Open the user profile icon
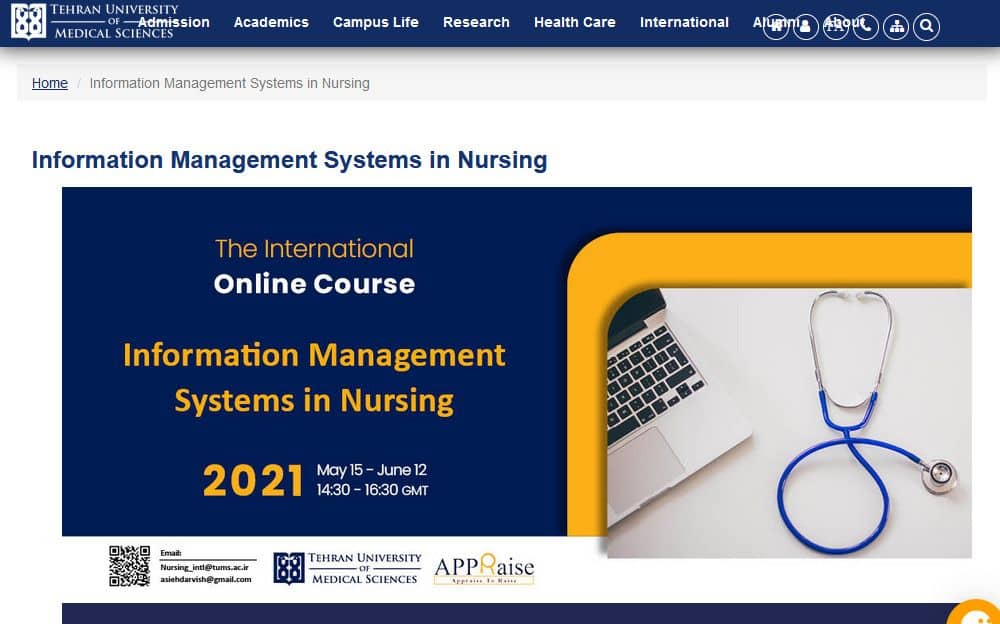Viewport: 1000px width, 624px height. (806, 27)
